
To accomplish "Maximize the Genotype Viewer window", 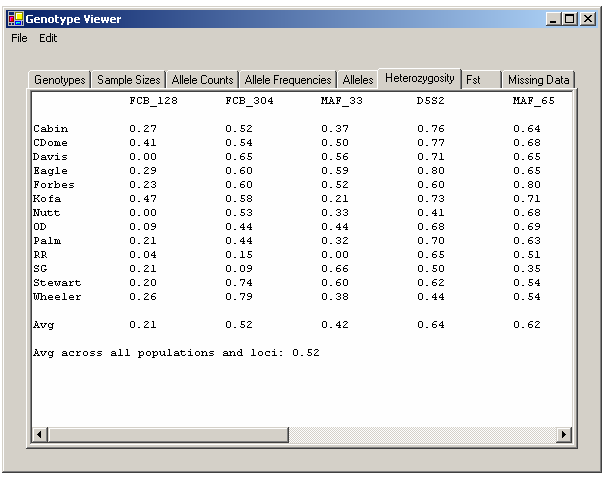I will coord(571,18).
